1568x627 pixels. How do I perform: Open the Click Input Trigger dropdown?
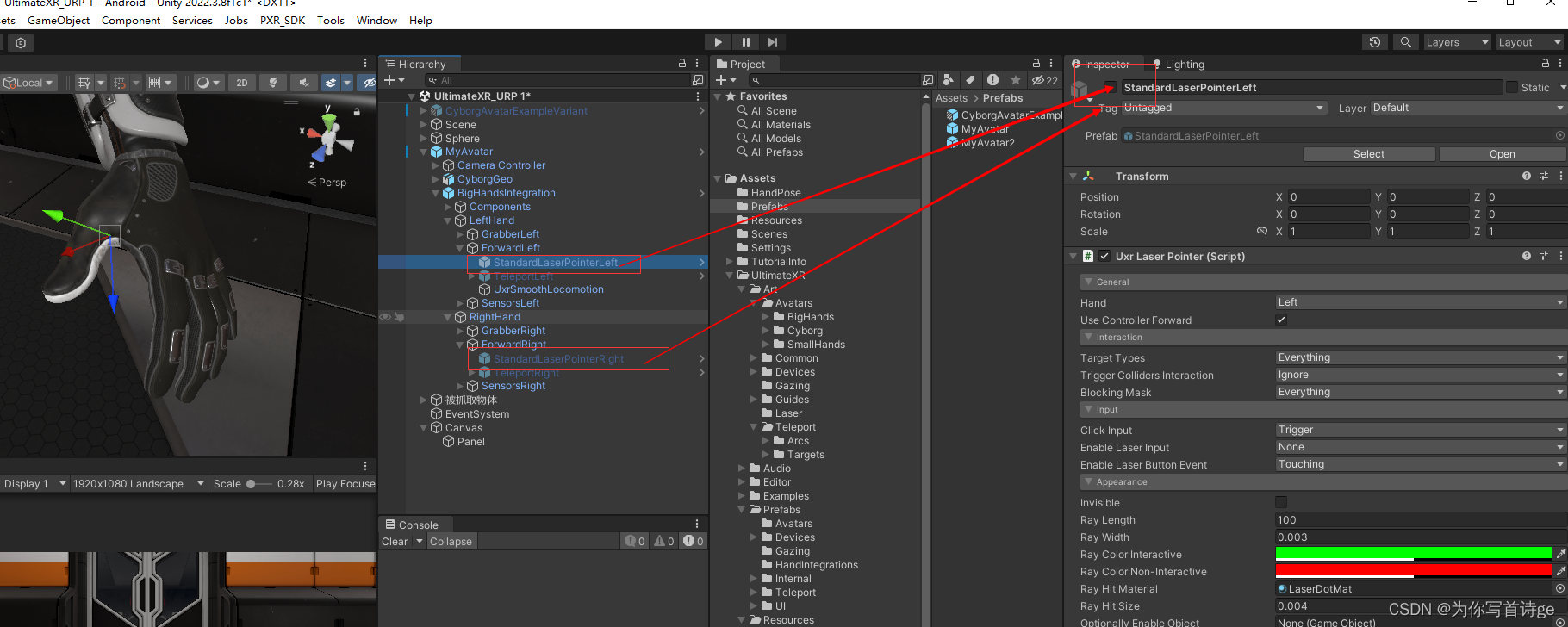pyautogui.click(x=1421, y=430)
